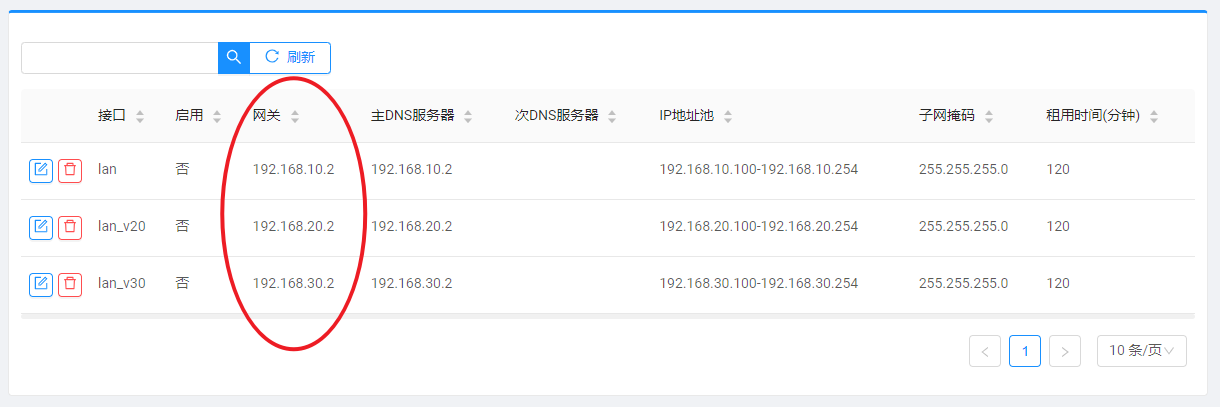Screen dimensions: 1220x407
Task: Sort by 次DNS服务器 column
Action: (x=612, y=117)
